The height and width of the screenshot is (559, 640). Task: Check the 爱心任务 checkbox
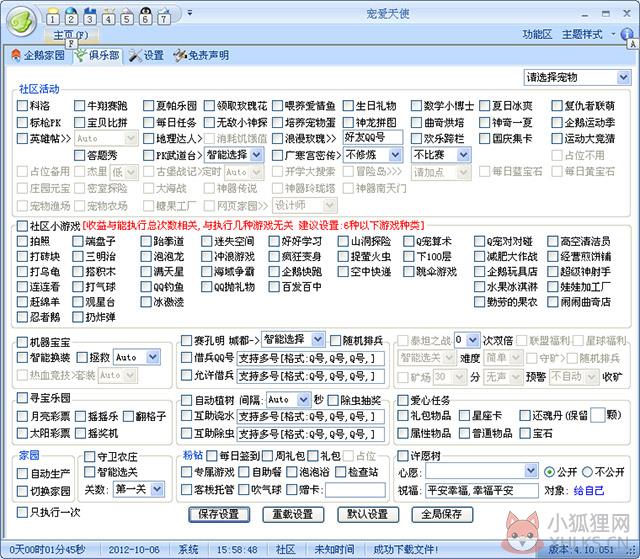(402, 400)
